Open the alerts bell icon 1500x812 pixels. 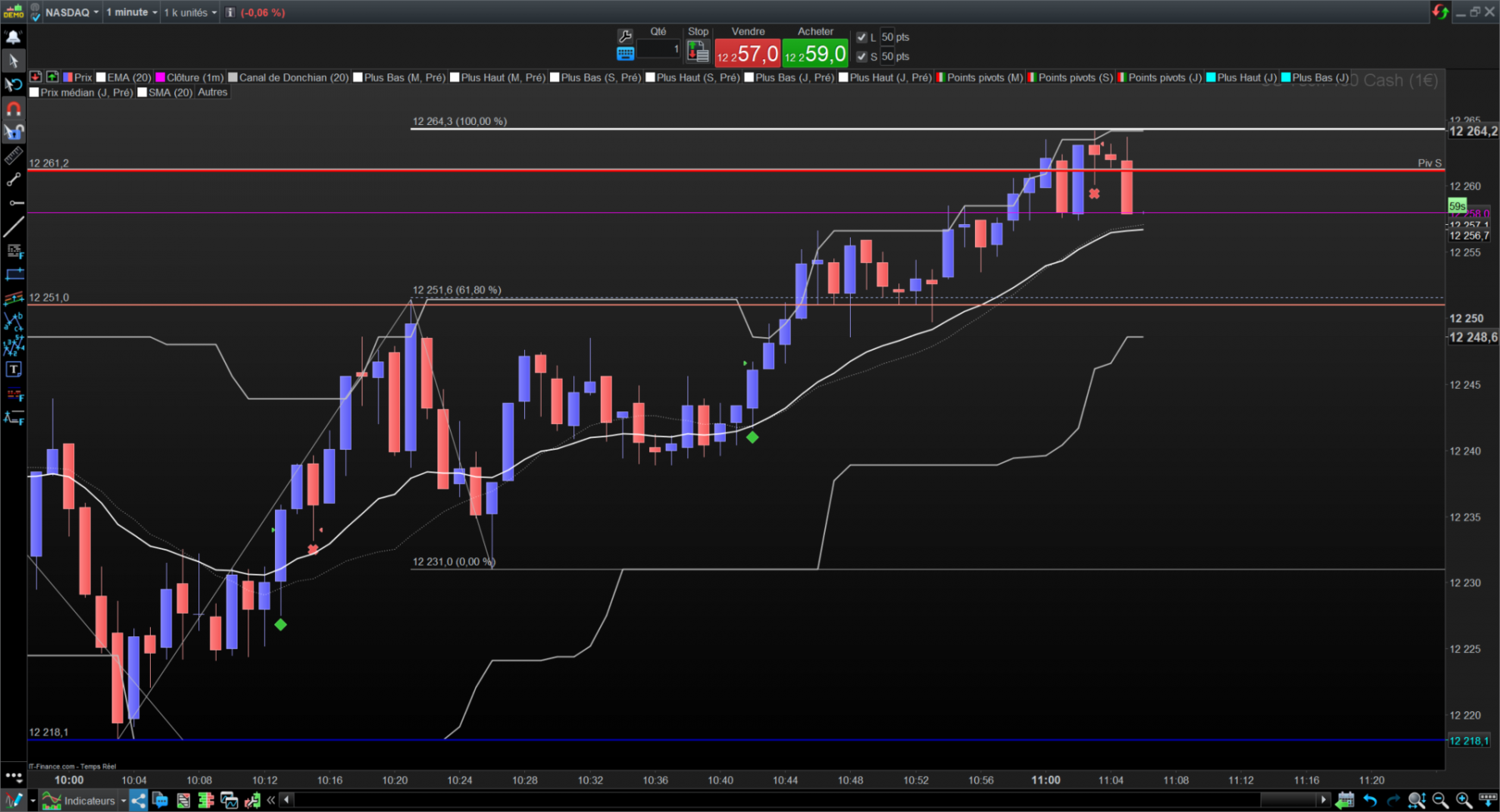pyautogui.click(x=13, y=37)
